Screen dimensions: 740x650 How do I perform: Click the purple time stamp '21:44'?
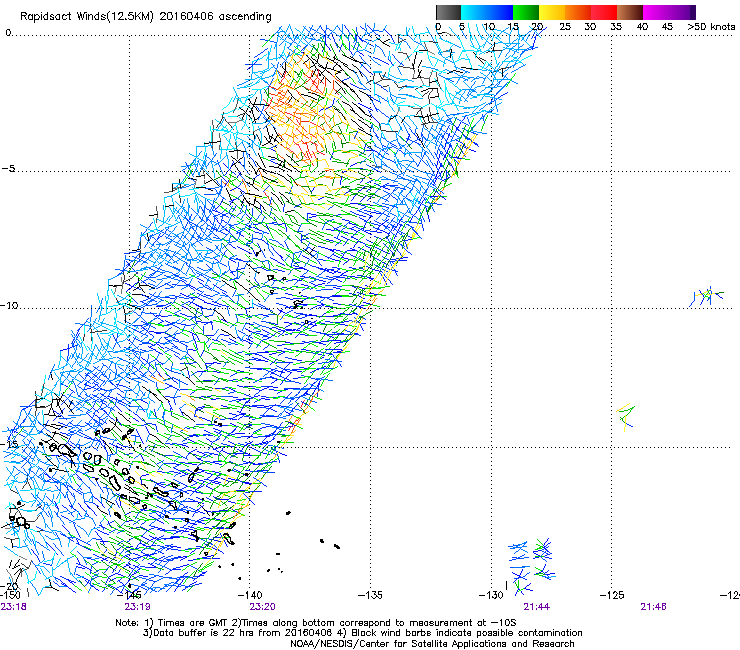click(537, 607)
